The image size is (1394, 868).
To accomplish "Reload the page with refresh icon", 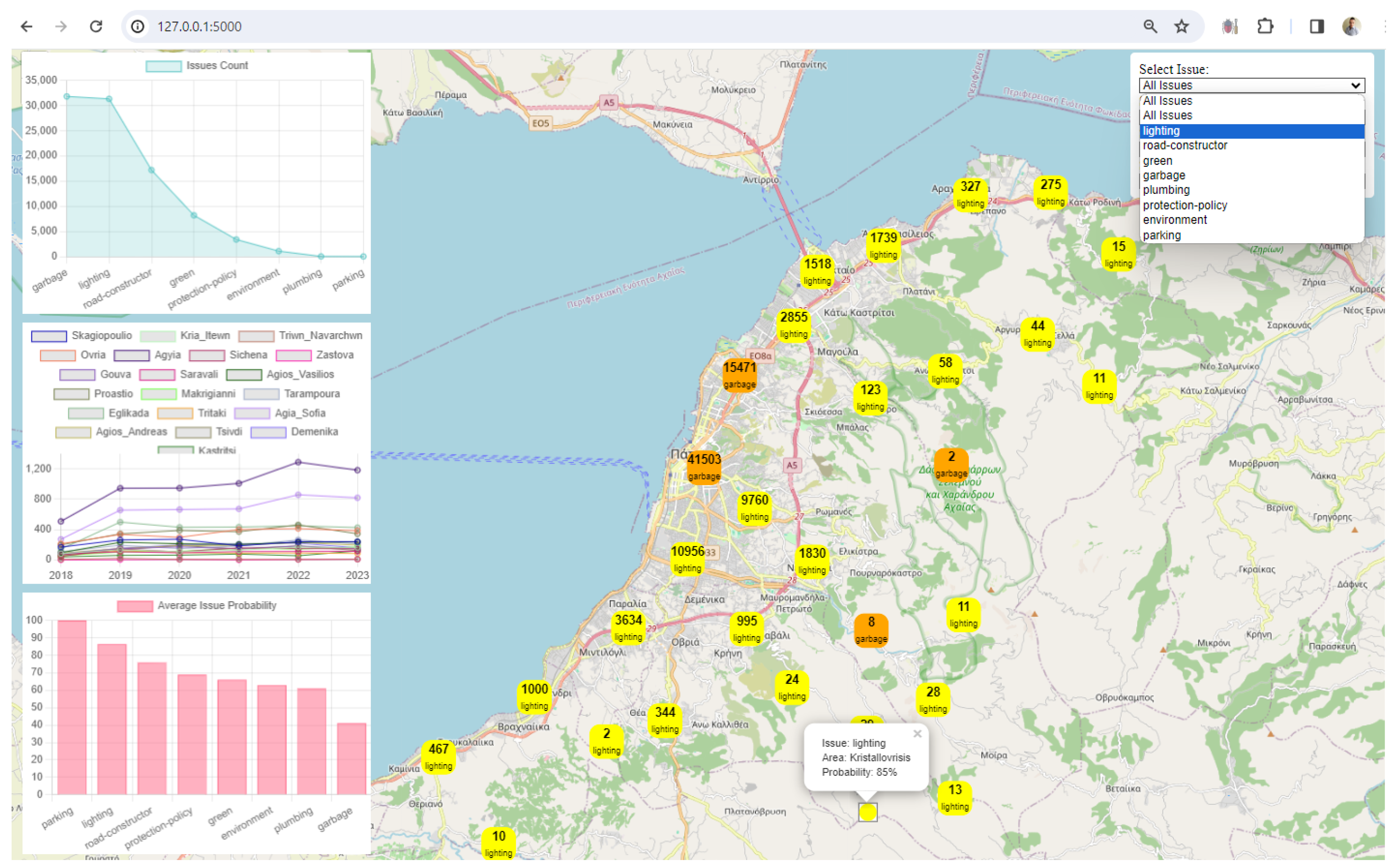I will click(x=96, y=27).
